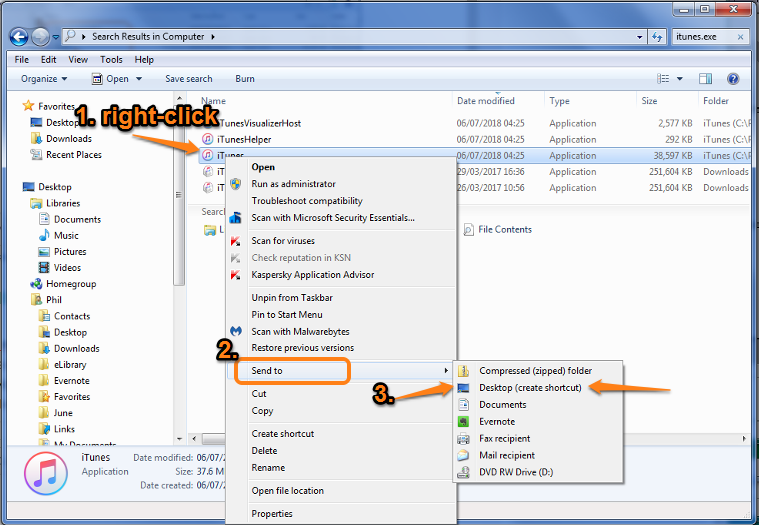Toggle the preview pane icon
This screenshot has width=759, height=525.
705,79
